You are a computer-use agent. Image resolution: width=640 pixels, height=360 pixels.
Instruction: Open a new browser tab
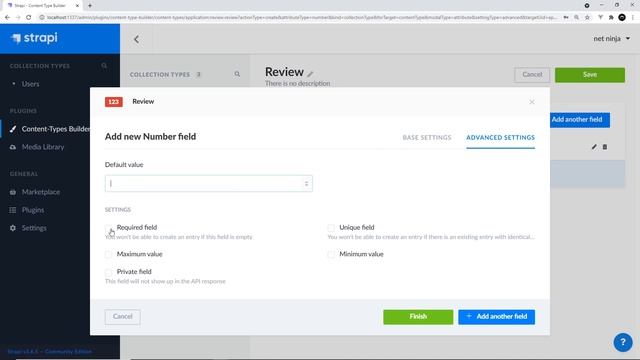[90, 6]
